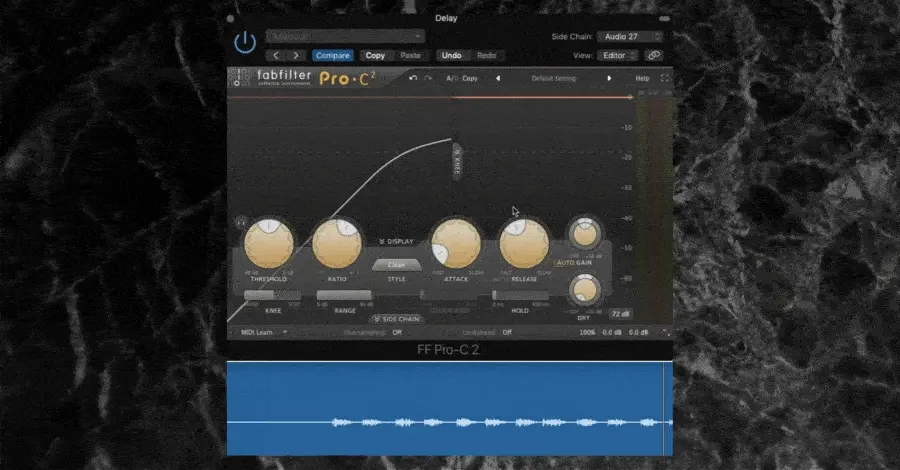Click the output gain knob above Auto Gain
The image size is (900, 470).
coord(585,234)
